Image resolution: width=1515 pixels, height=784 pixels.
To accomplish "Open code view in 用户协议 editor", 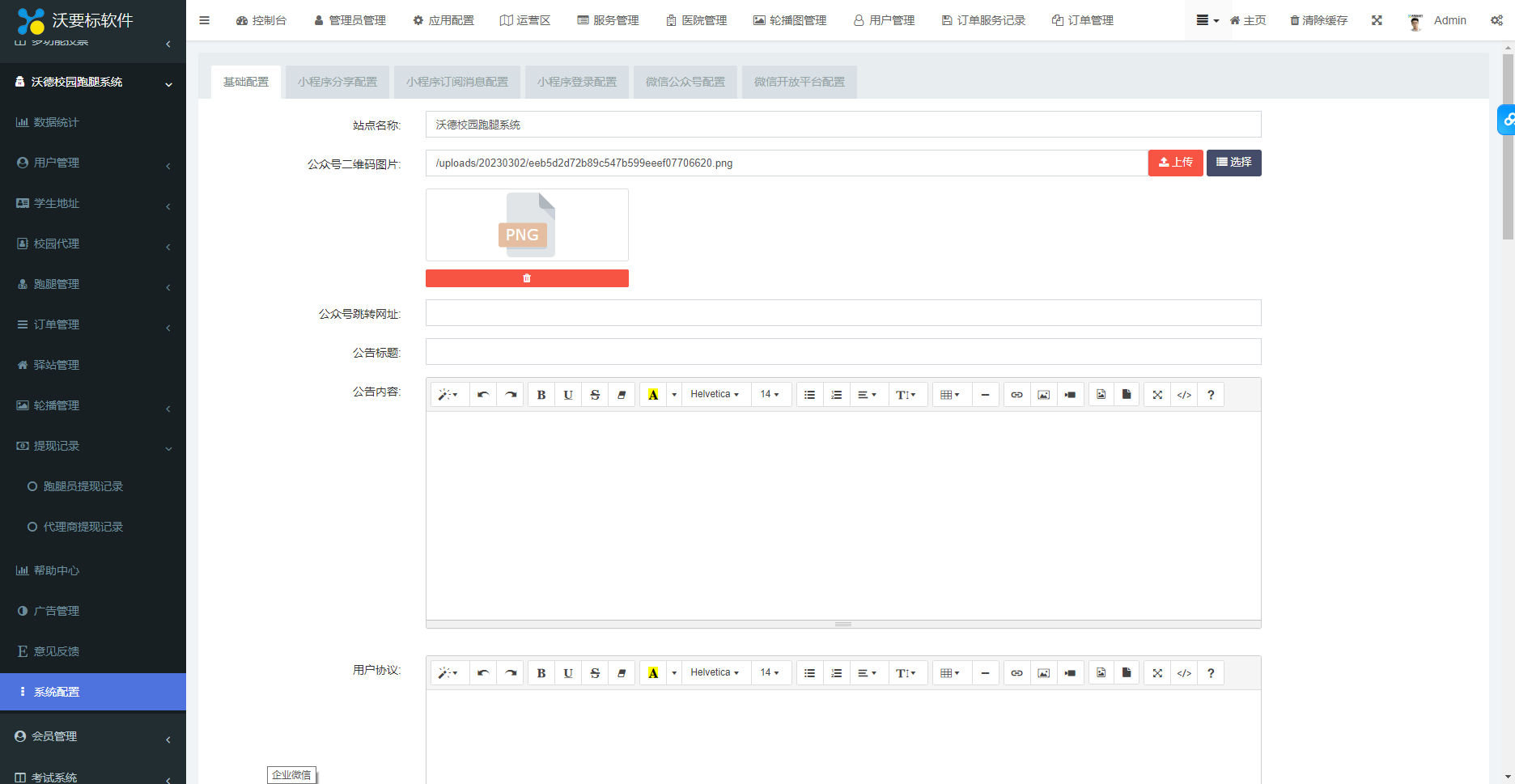I will click(1184, 673).
